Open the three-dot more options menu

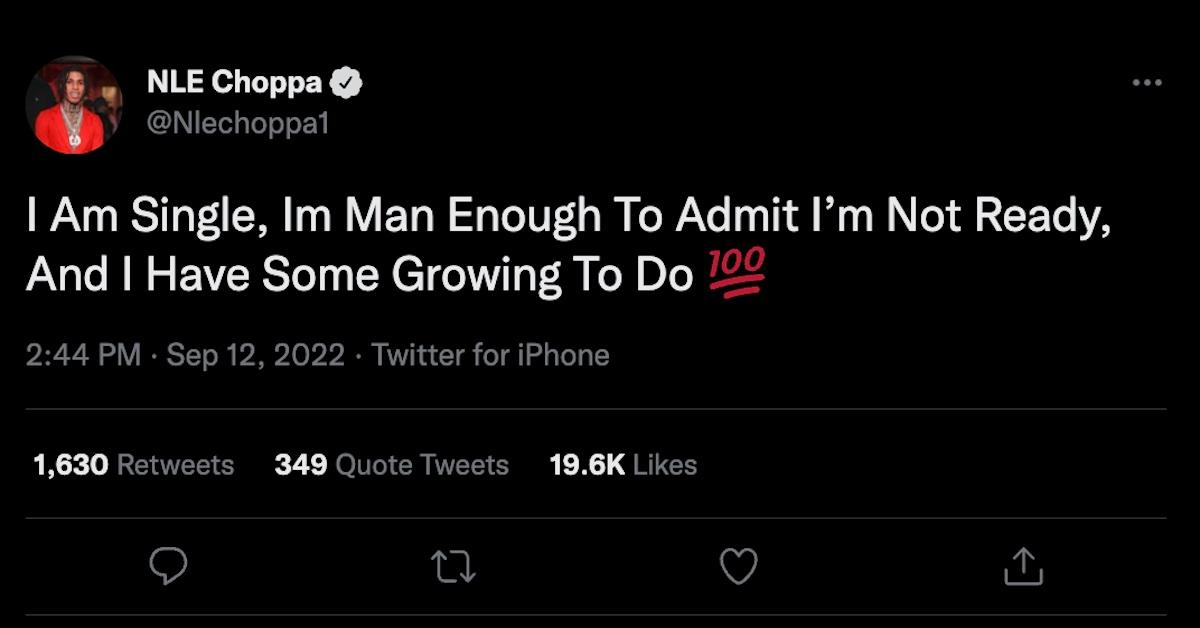coord(1147,84)
